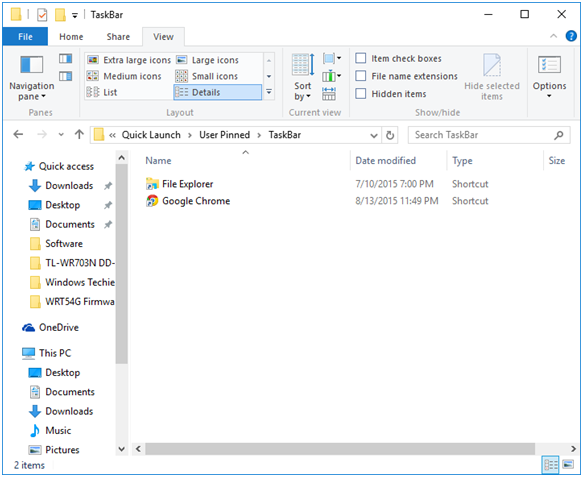Switch to the Home tab
The width and height of the screenshot is (582, 477).
71,37
